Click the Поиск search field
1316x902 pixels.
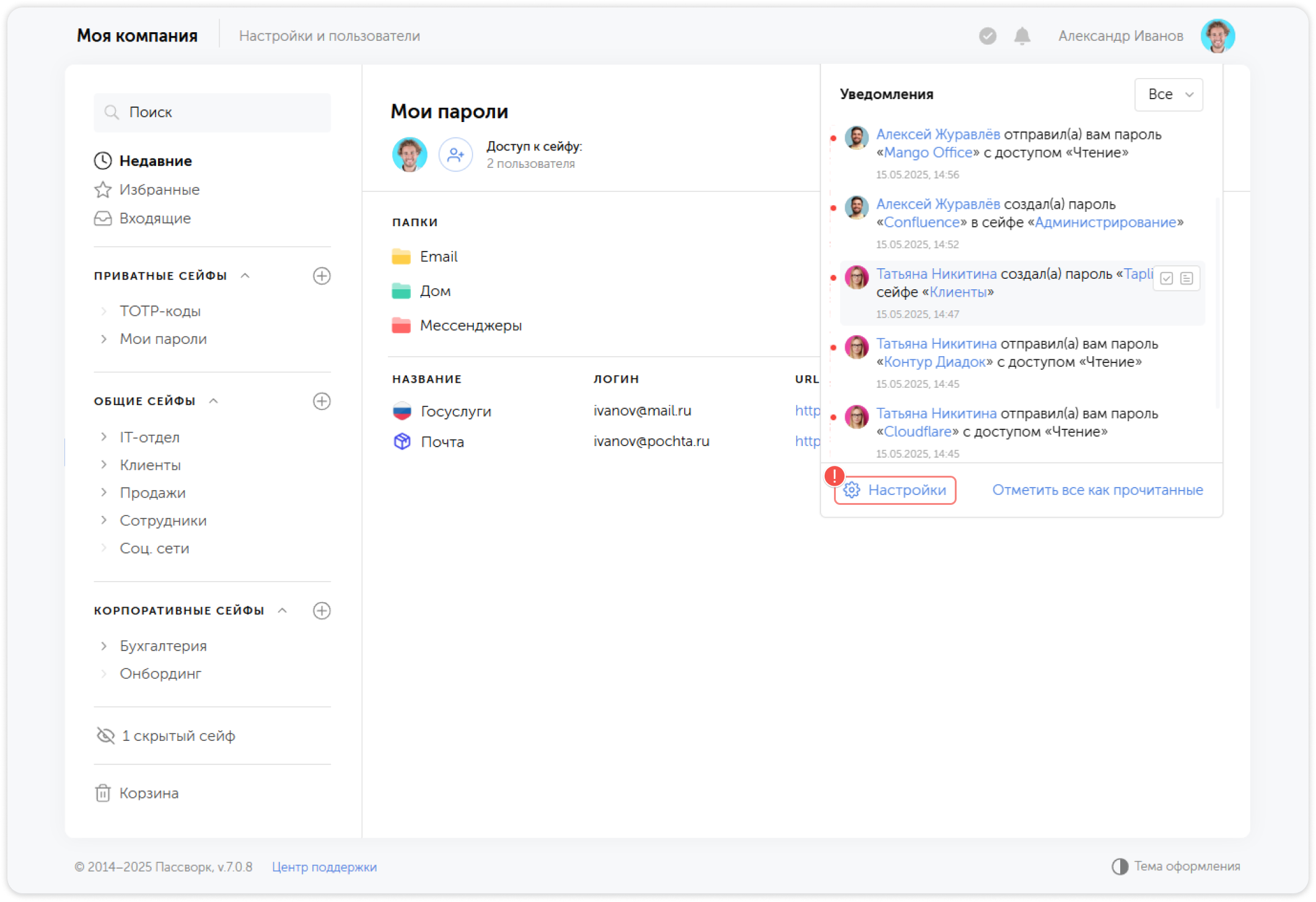[213, 112]
